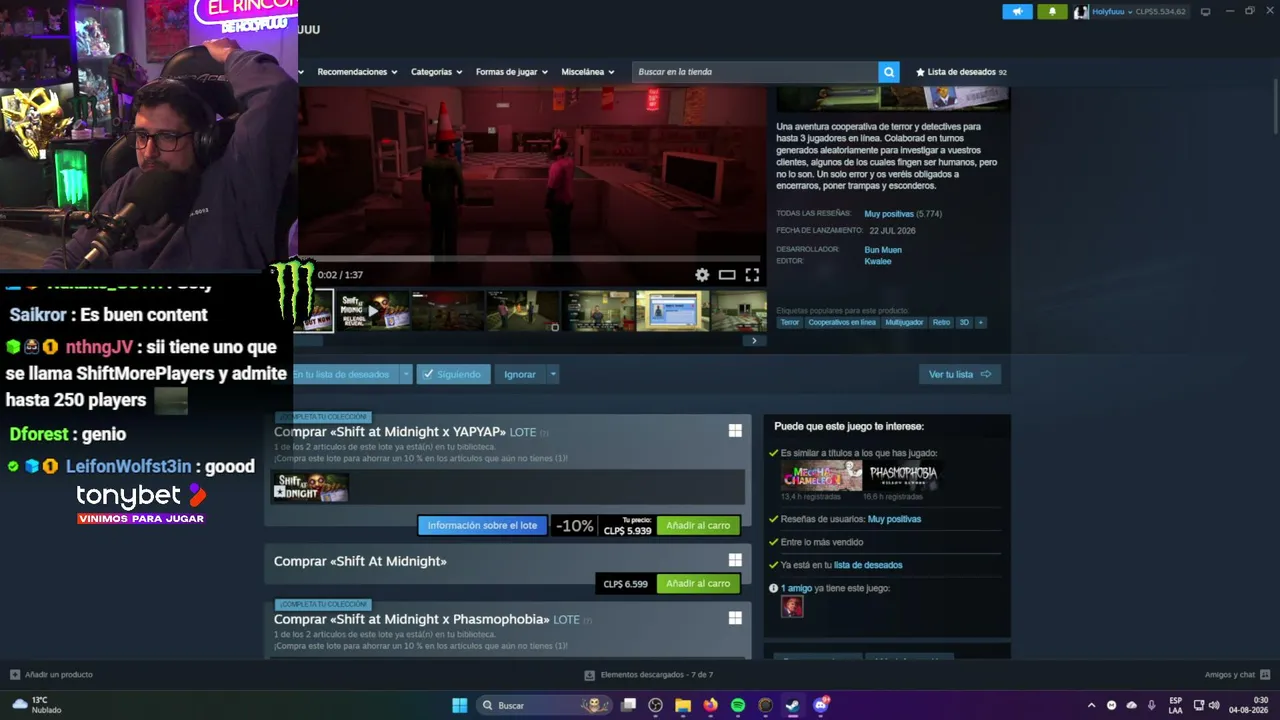Screen dimensions: 1280x720
Task: Expand the Recomendaciones menu
Action: coord(357,72)
